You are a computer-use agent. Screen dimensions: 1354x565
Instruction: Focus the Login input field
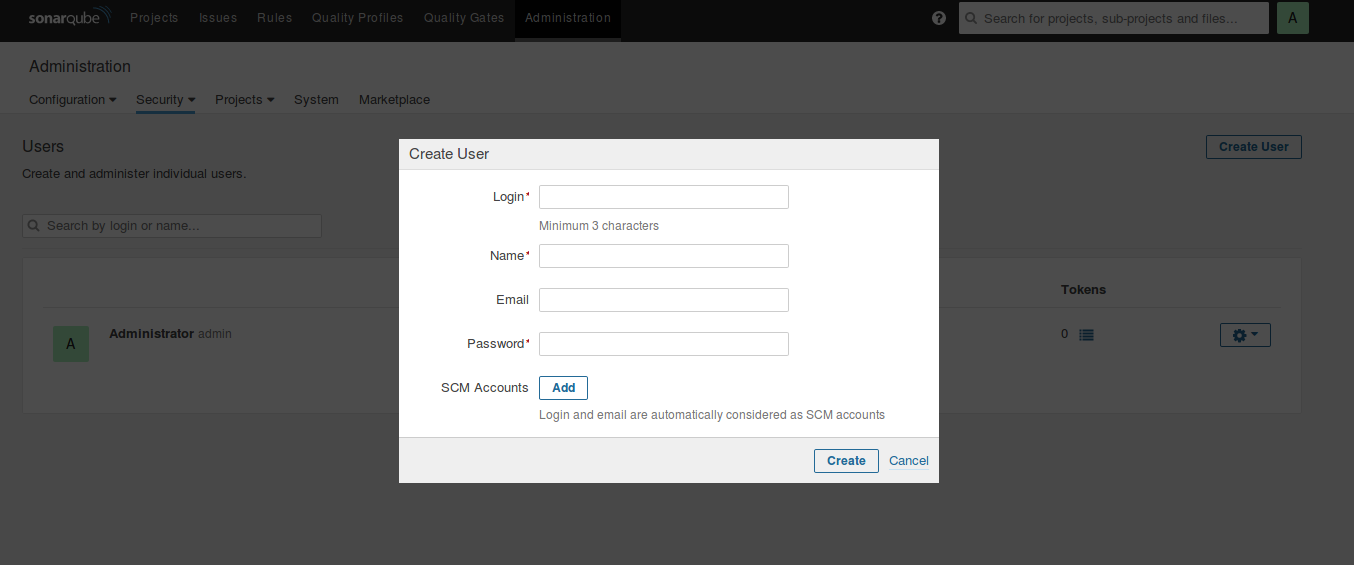tap(664, 197)
